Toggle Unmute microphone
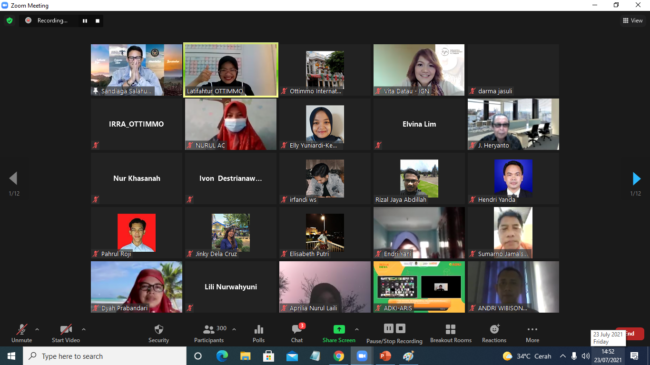The width and height of the screenshot is (650, 365). [22, 333]
